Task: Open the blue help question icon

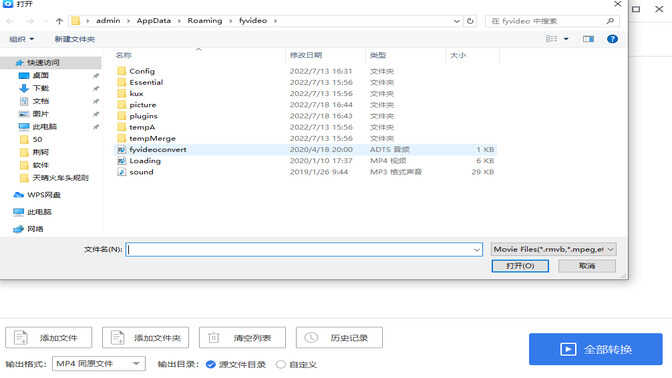Action: [x=612, y=39]
